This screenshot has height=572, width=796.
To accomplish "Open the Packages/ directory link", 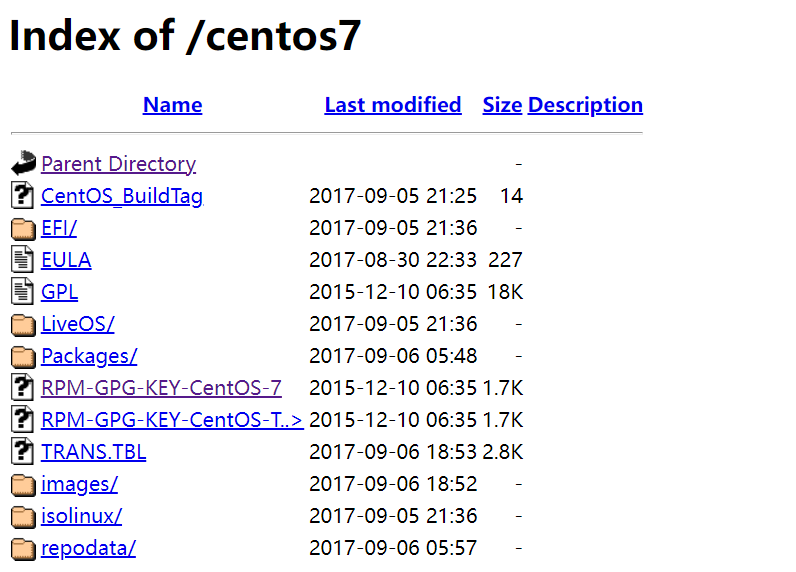I will [89, 356].
